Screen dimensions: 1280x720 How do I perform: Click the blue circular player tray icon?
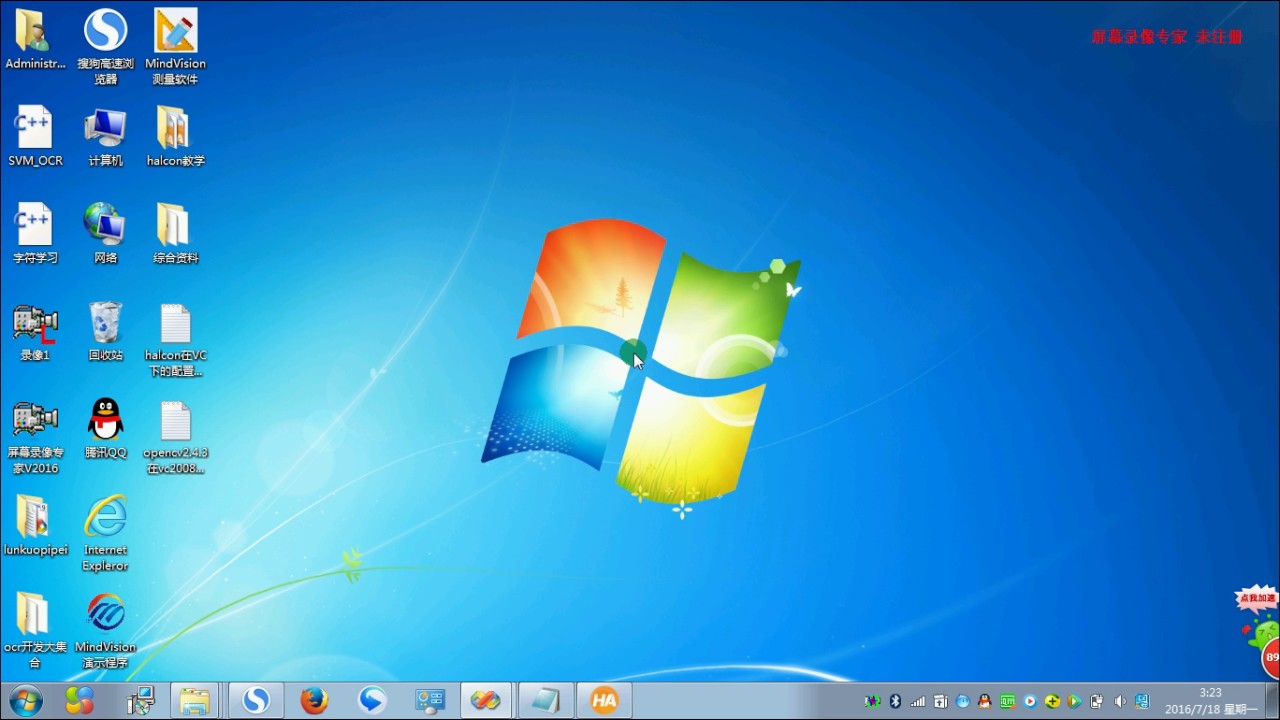coord(1030,701)
